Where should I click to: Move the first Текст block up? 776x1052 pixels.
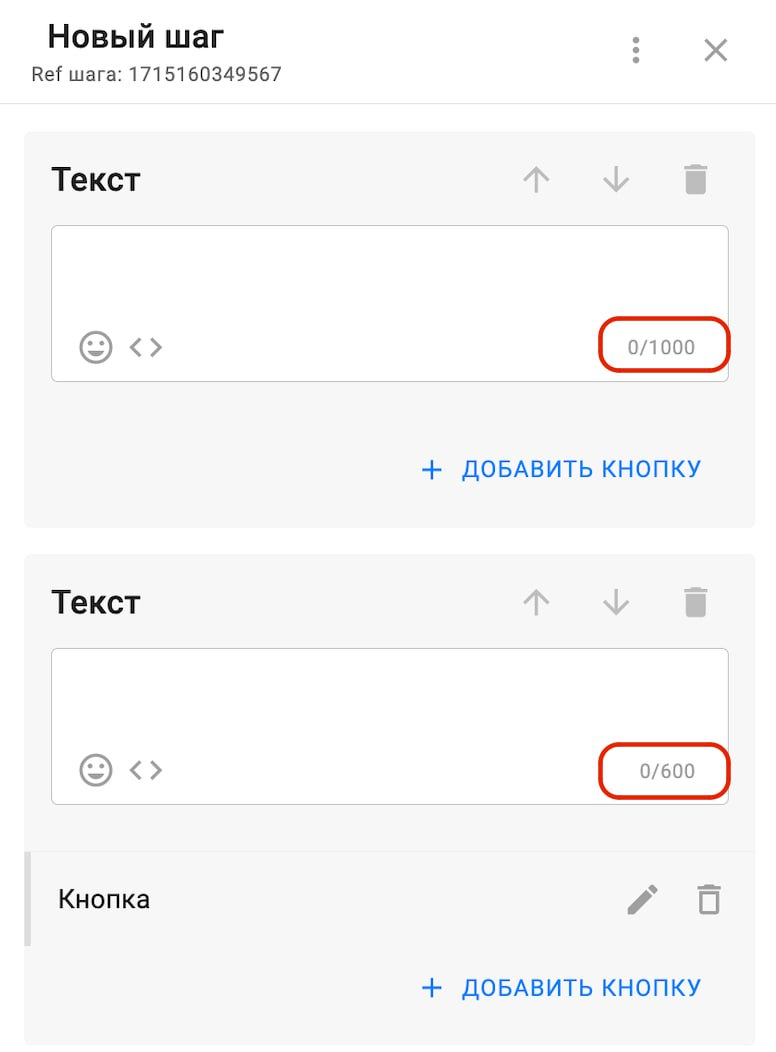pos(537,180)
